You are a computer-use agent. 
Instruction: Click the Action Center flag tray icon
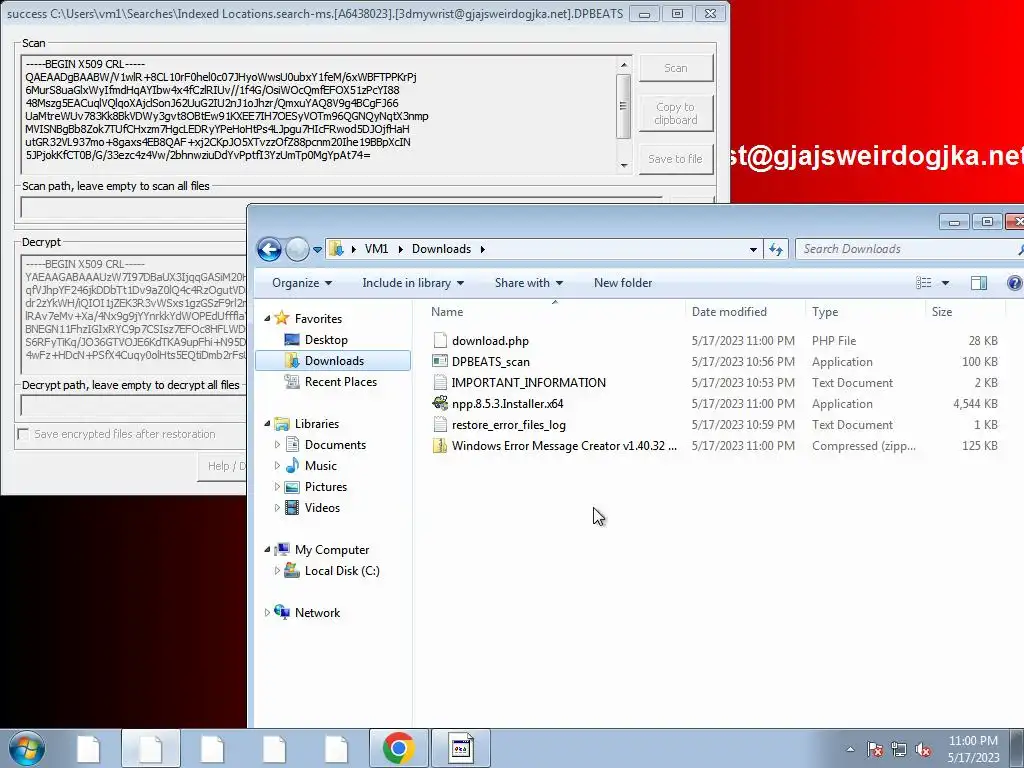pos(875,749)
